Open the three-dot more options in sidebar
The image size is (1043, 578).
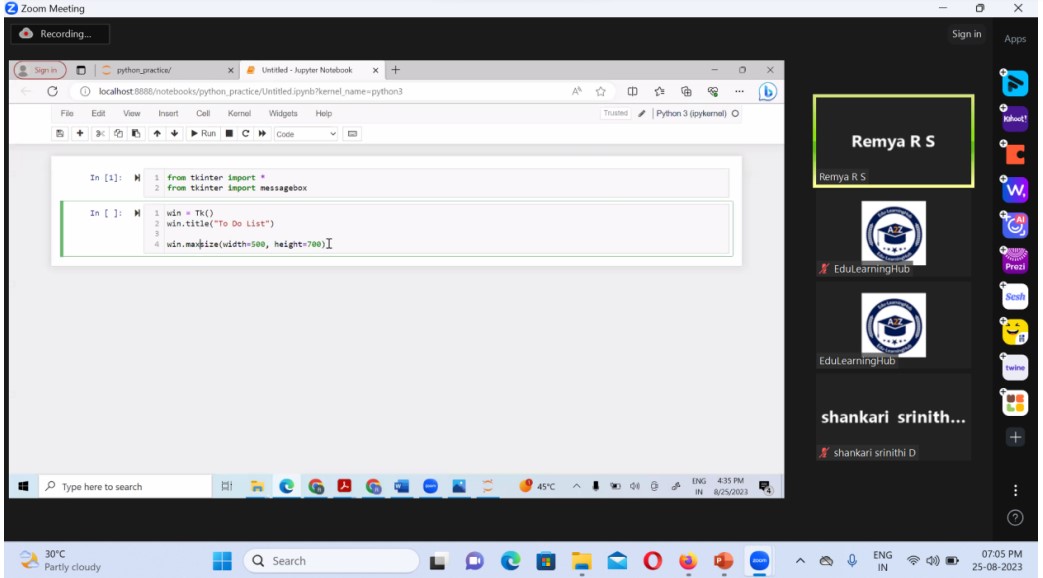1015,490
